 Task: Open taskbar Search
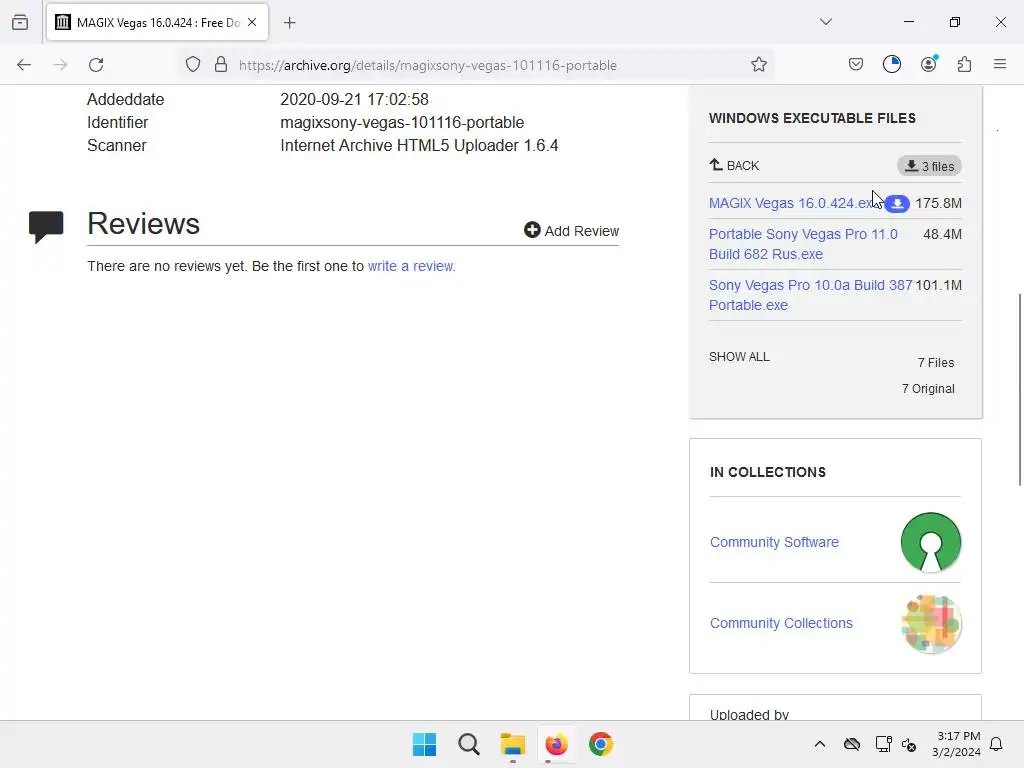pyautogui.click(x=469, y=744)
